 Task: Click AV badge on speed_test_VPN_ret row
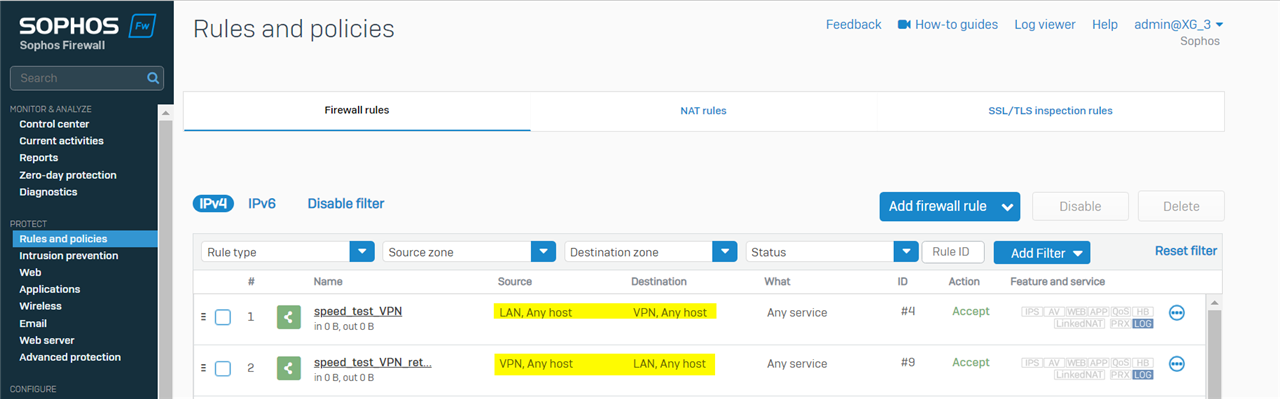[x=1053, y=363]
